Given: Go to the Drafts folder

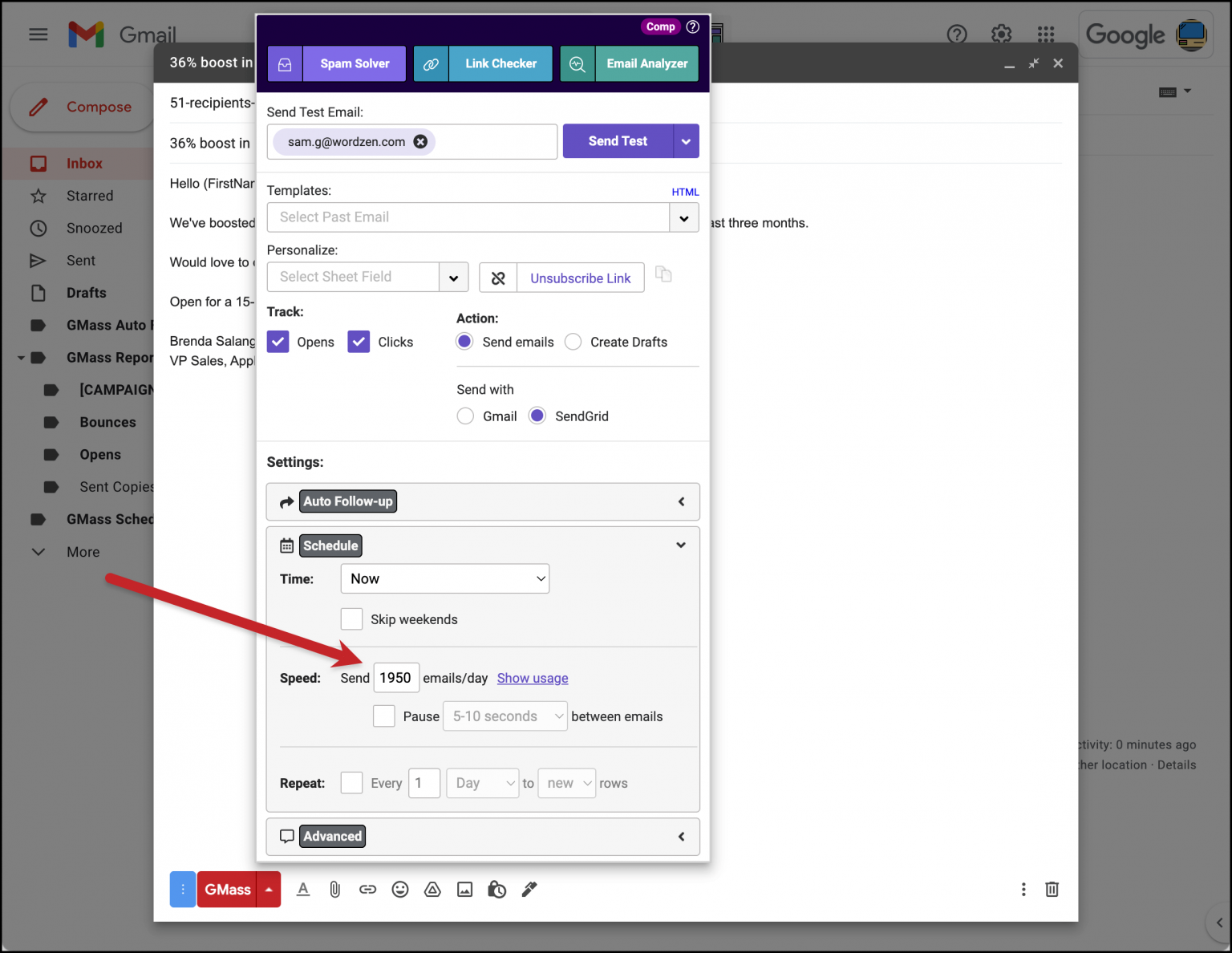Looking at the screenshot, I should click(84, 292).
